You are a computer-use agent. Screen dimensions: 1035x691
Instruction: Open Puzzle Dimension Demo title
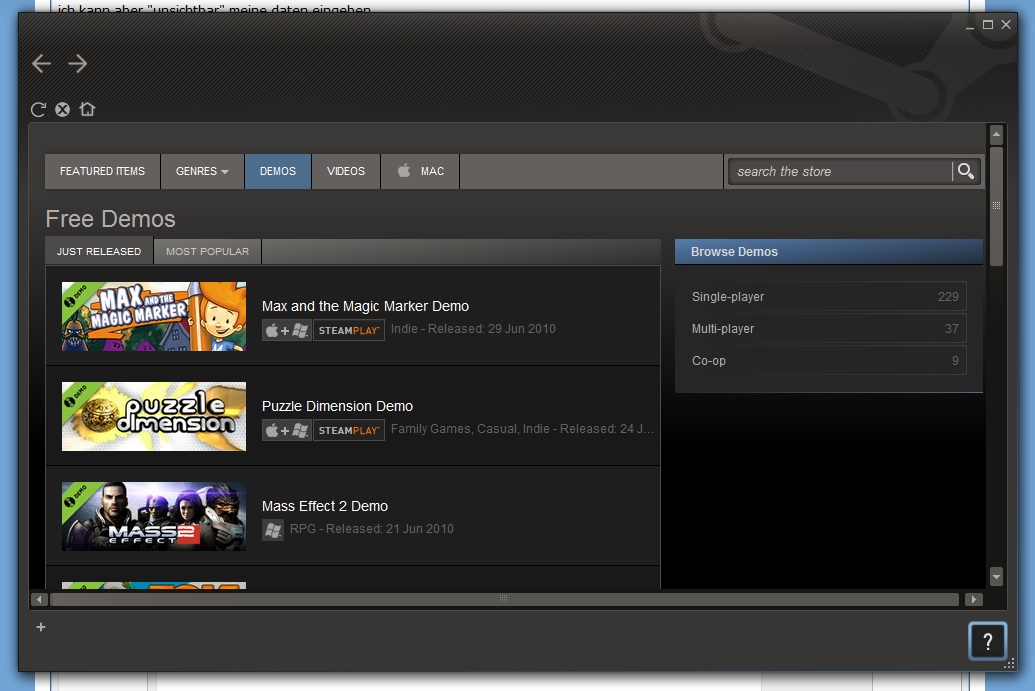pyautogui.click(x=337, y=407)
